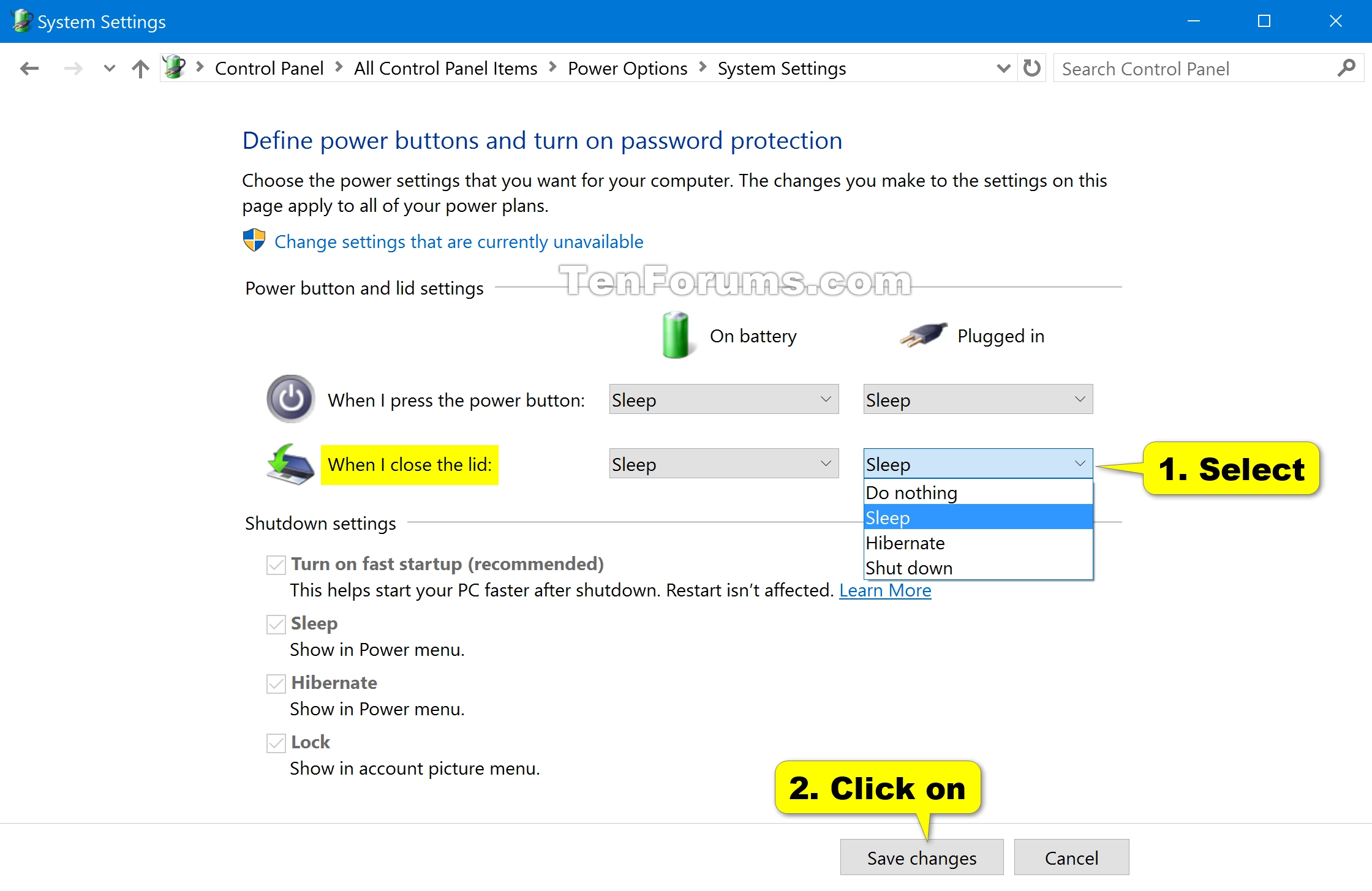Click the power button icon

click(291, 399)
